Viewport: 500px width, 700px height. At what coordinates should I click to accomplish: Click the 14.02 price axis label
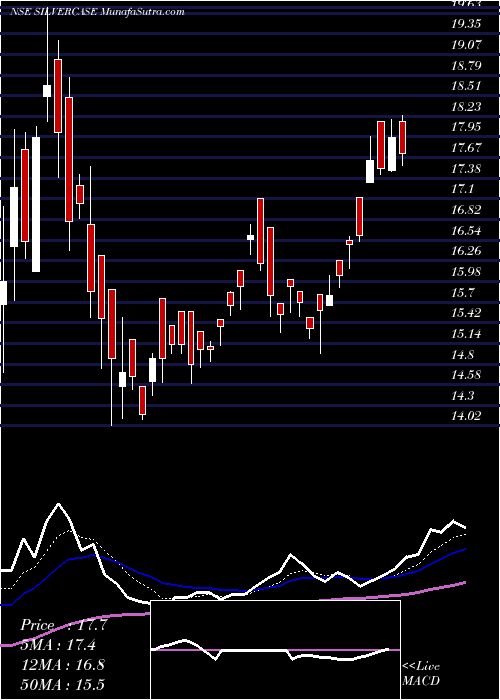point(466,416)
